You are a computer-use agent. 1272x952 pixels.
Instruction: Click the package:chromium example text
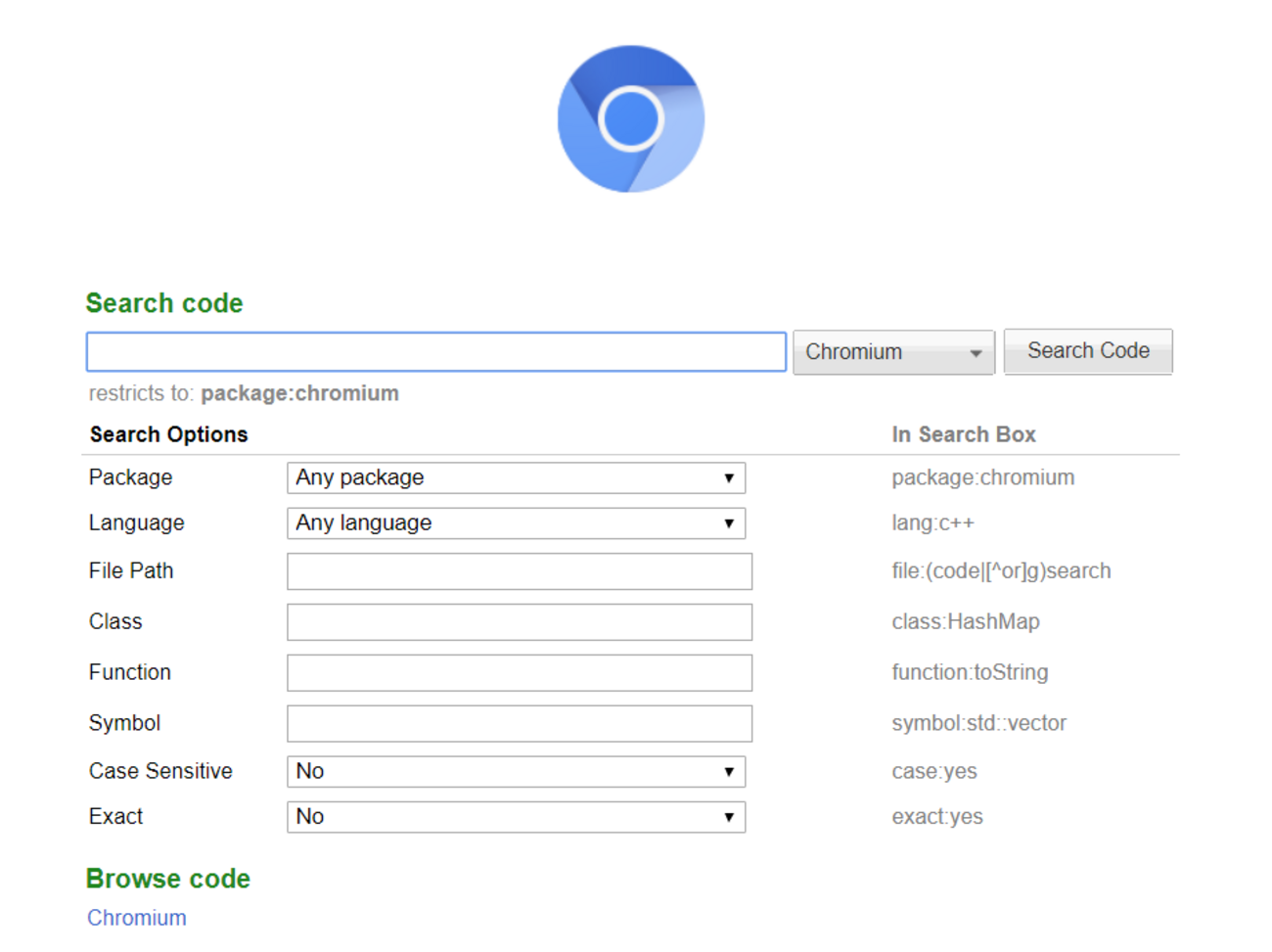(x=982, y=477)
